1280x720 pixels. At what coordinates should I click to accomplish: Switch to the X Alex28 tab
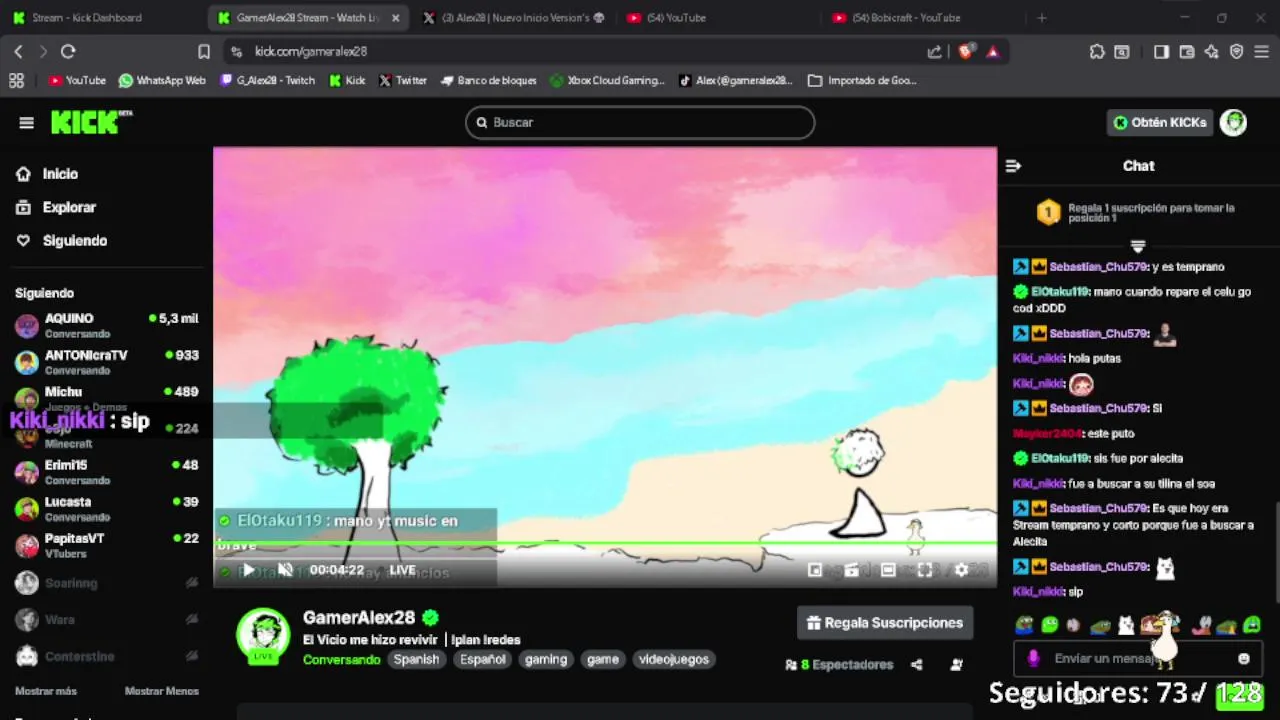(x=513, y=18)
